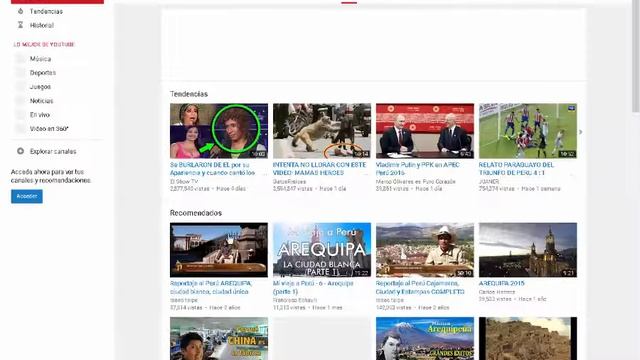640x360 pixels.
Task: Open the Arequipeña música thumbnail
Action: pos(425,338)
